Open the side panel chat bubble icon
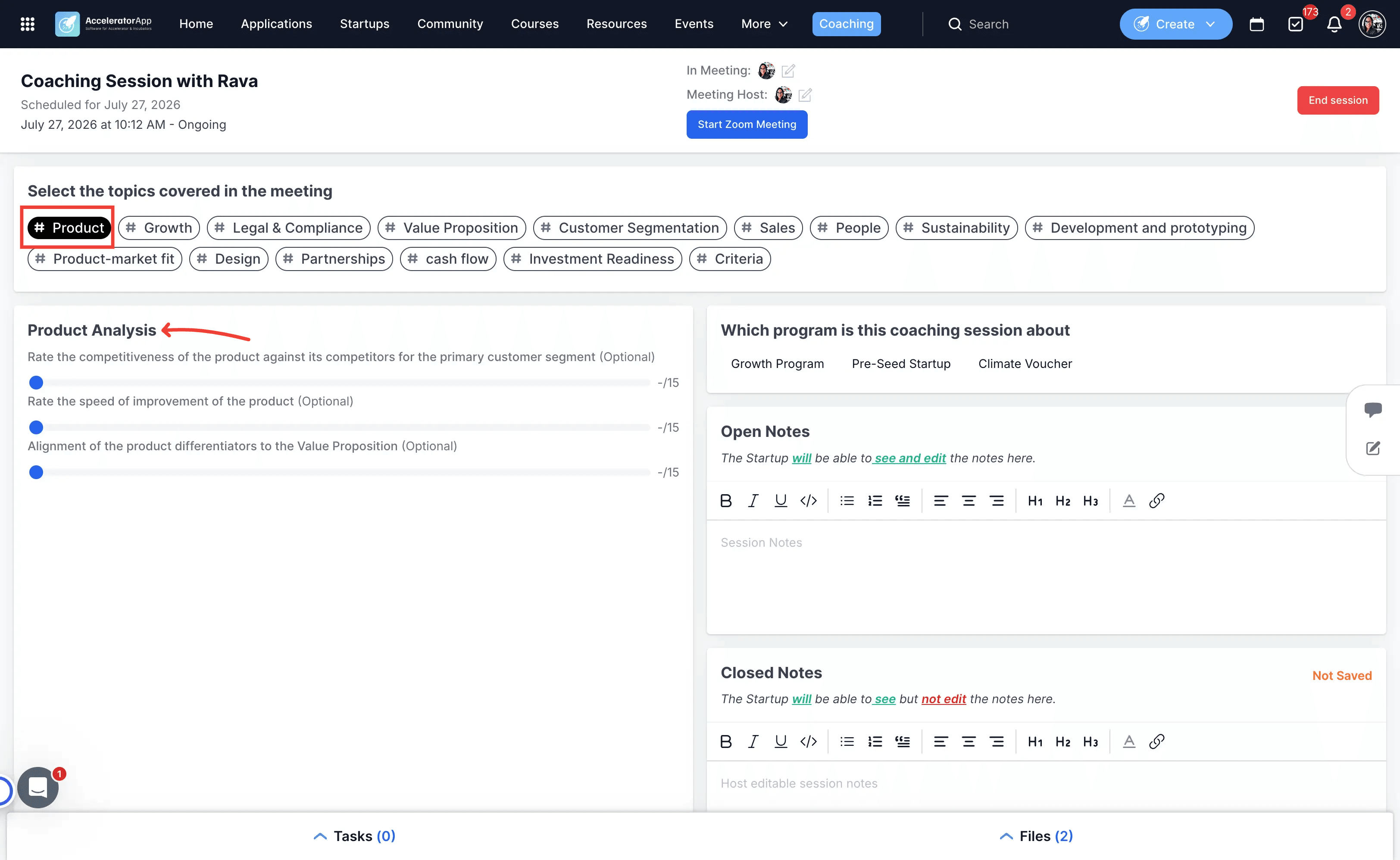The height and width of the screenshot is (860, 1400). (1373, 409)
